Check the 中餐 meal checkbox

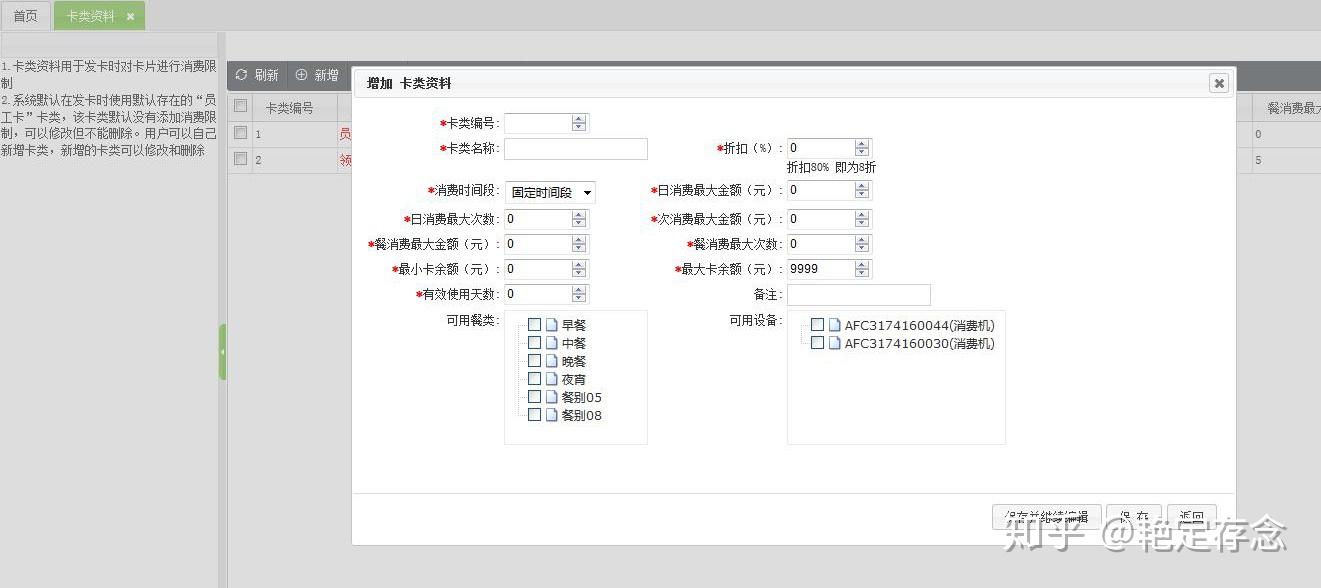(534, 343)
